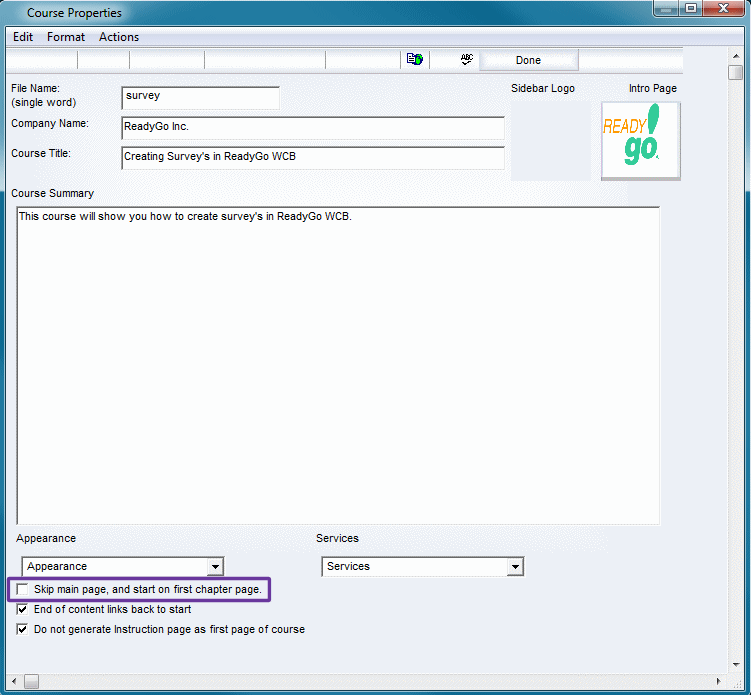Image resolution: width=751 pixels, height=695 pixels.
Task: Minimize the Course Properties window
Action: (x=666, y=8)
